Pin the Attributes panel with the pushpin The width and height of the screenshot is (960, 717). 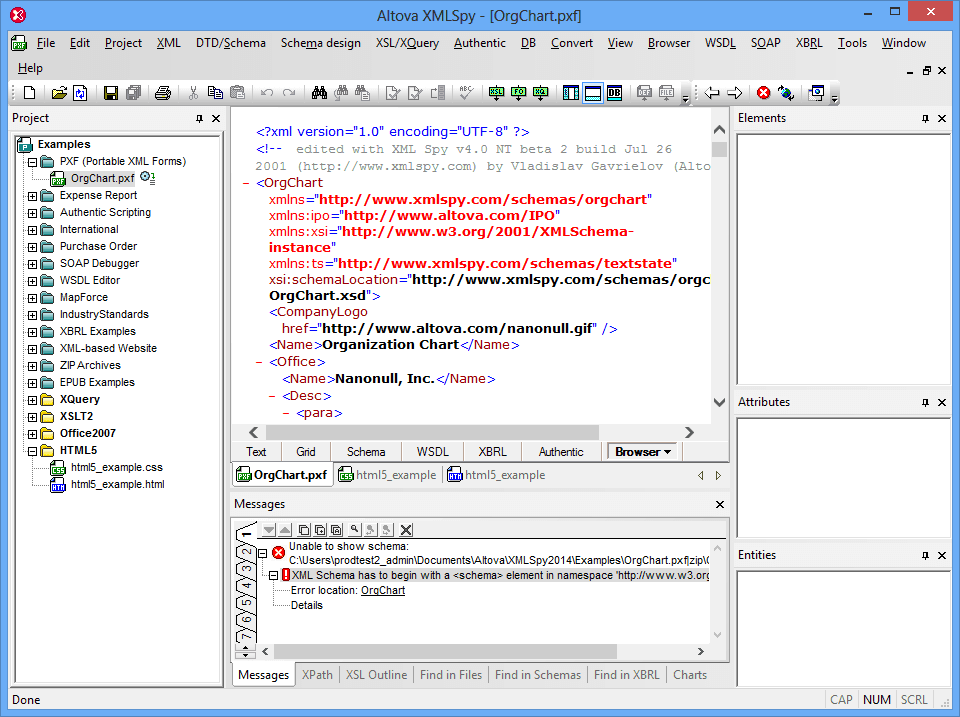tap(925, 402)
